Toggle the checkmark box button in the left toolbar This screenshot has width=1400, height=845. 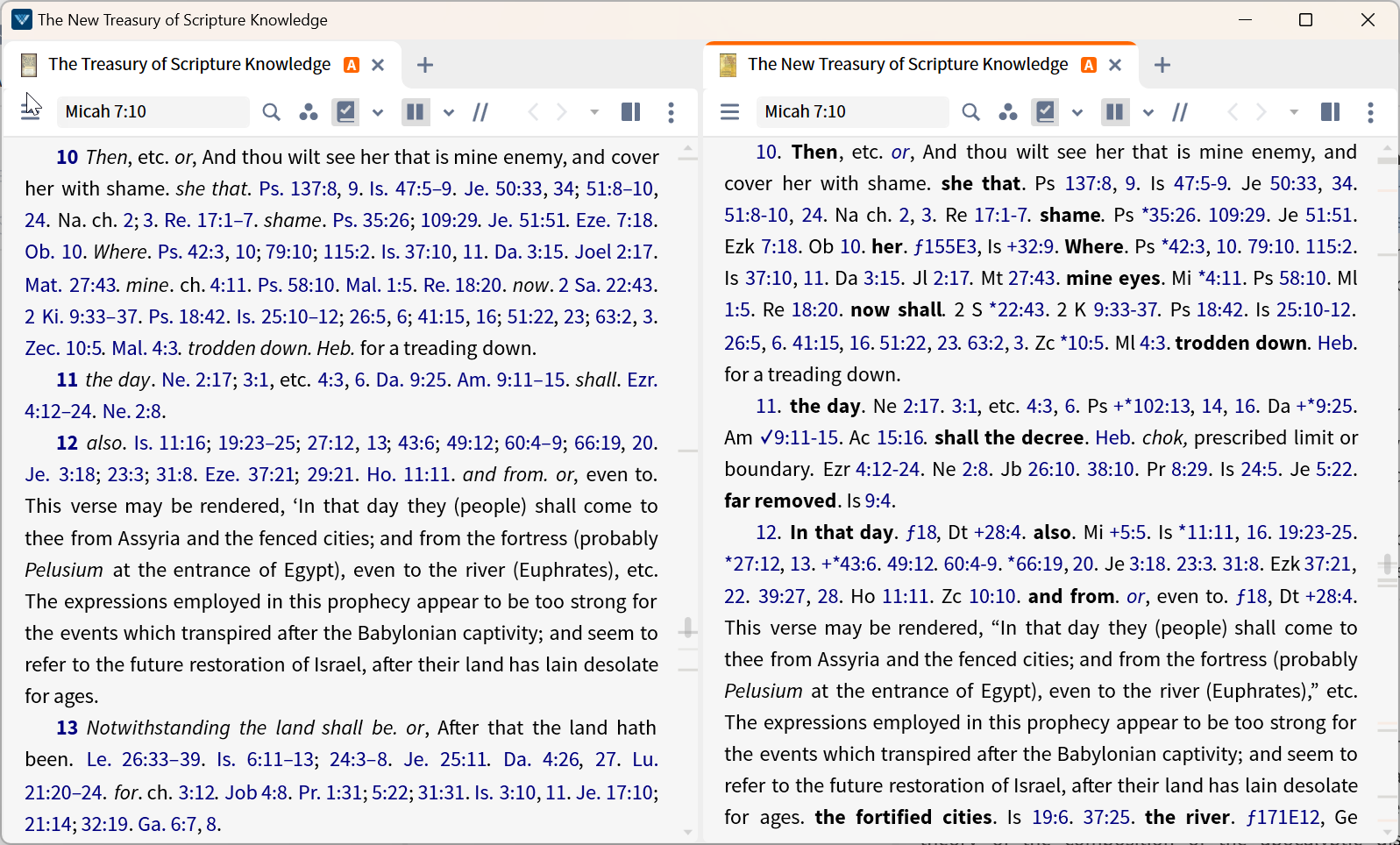point(346,111)
